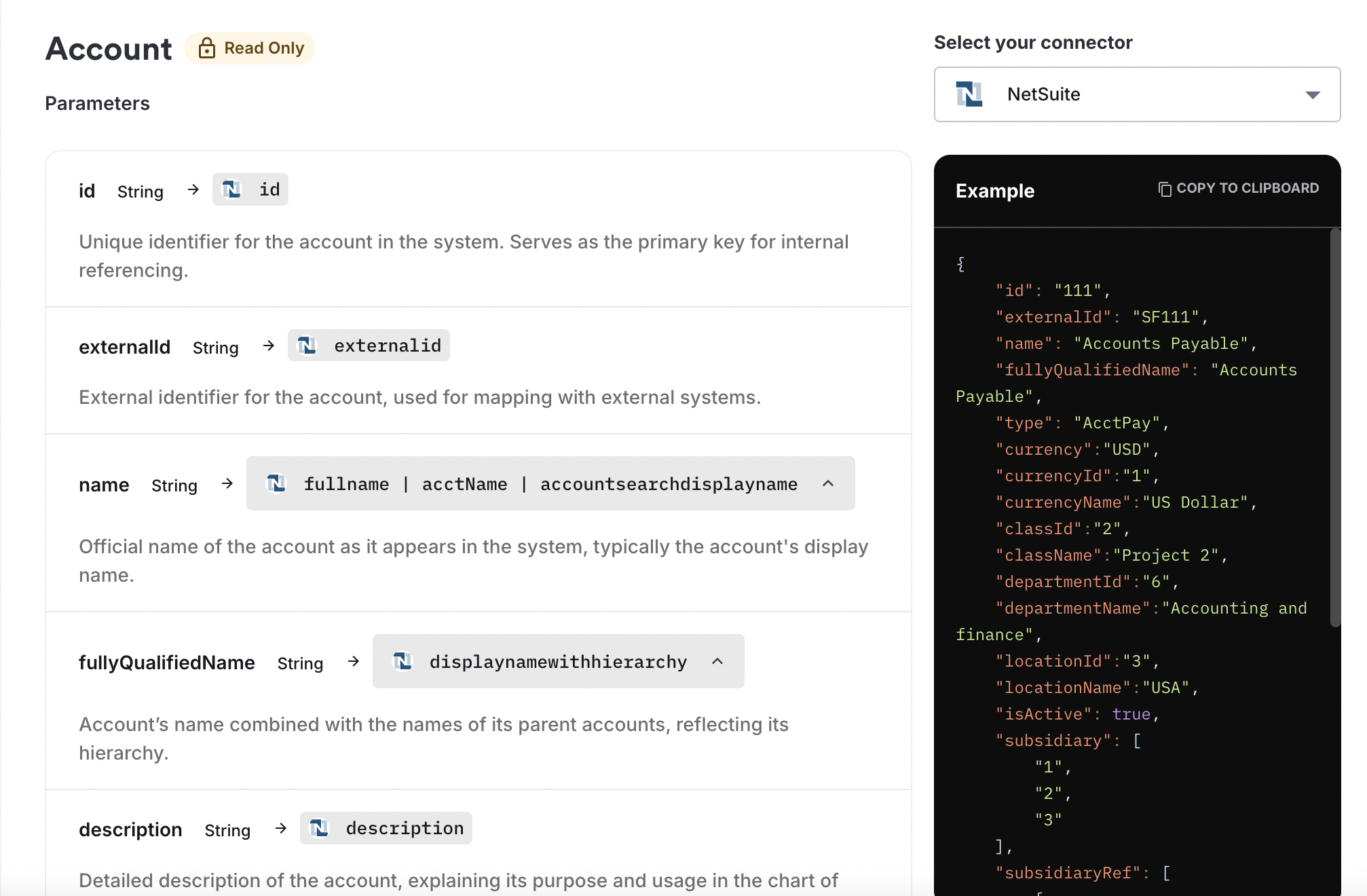Click the Example panel scrollbar
Viewport: 1367px width, 896px height.
(x=1335, y=428)
